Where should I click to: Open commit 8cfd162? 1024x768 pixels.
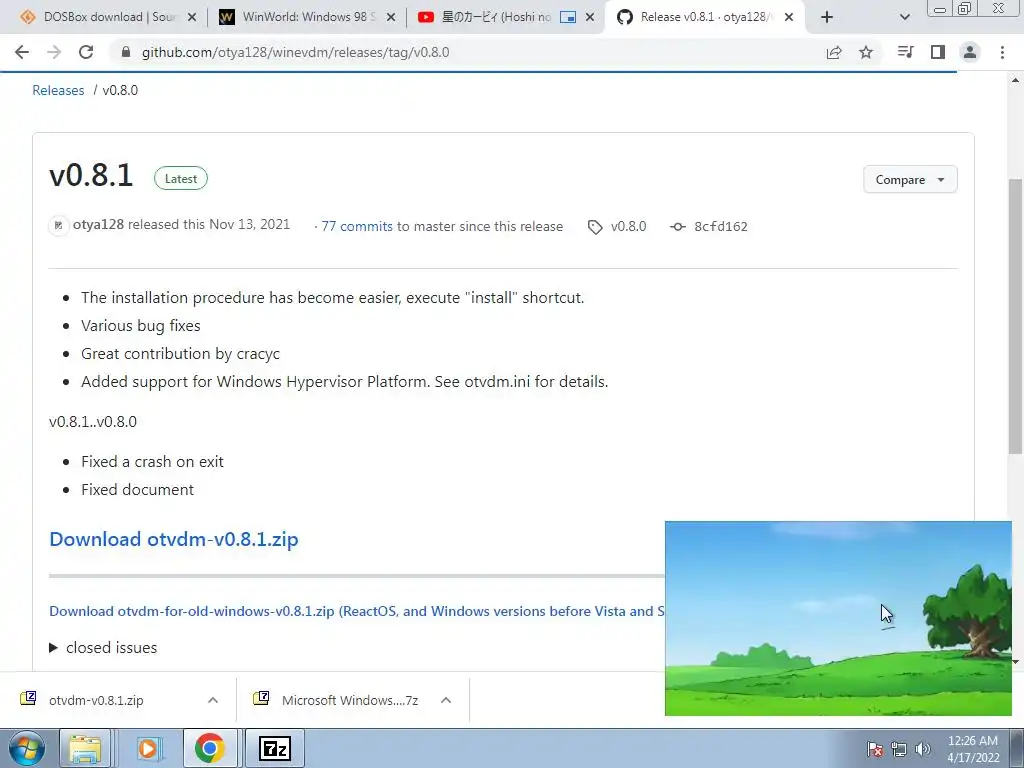pos(720,227)
